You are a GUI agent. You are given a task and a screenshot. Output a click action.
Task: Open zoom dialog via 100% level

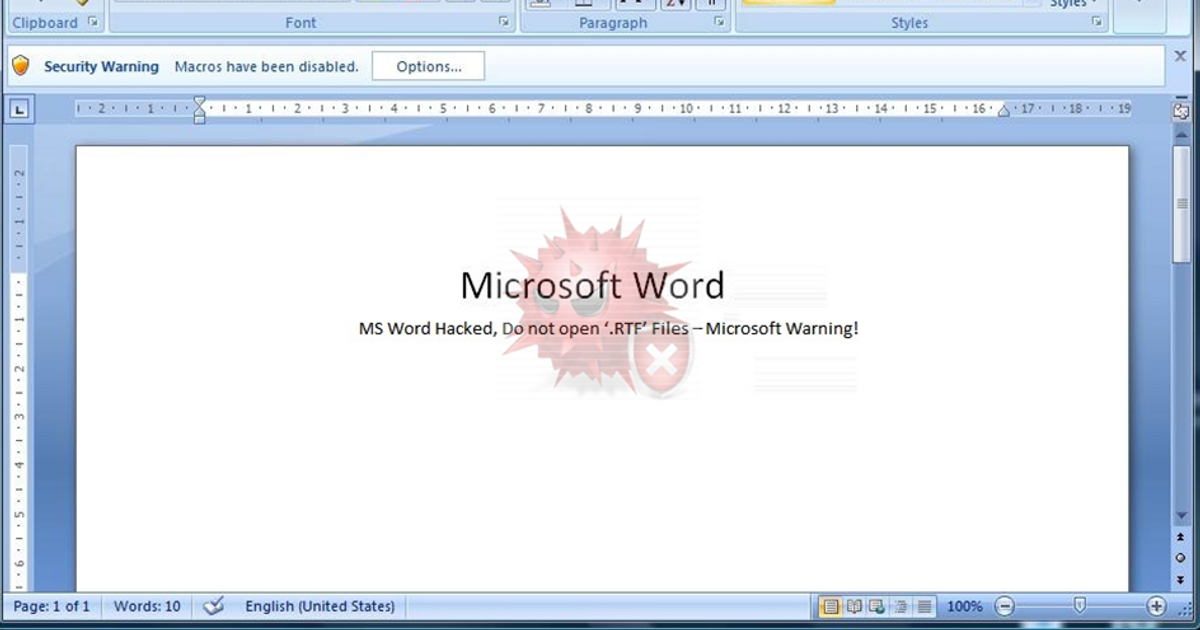tap(964, 606)
